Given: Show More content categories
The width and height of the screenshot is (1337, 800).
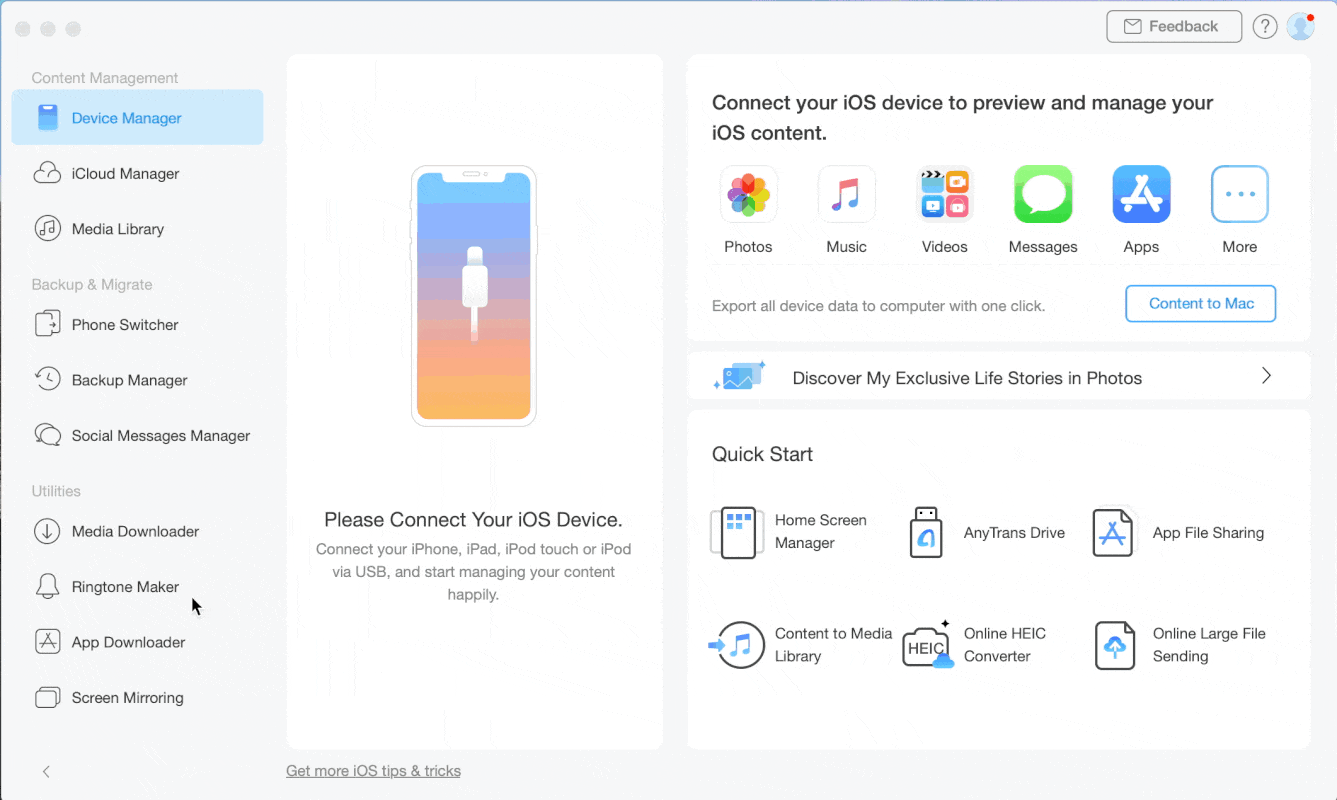Looking at the screenshot, I should [x=1240, y=194].
